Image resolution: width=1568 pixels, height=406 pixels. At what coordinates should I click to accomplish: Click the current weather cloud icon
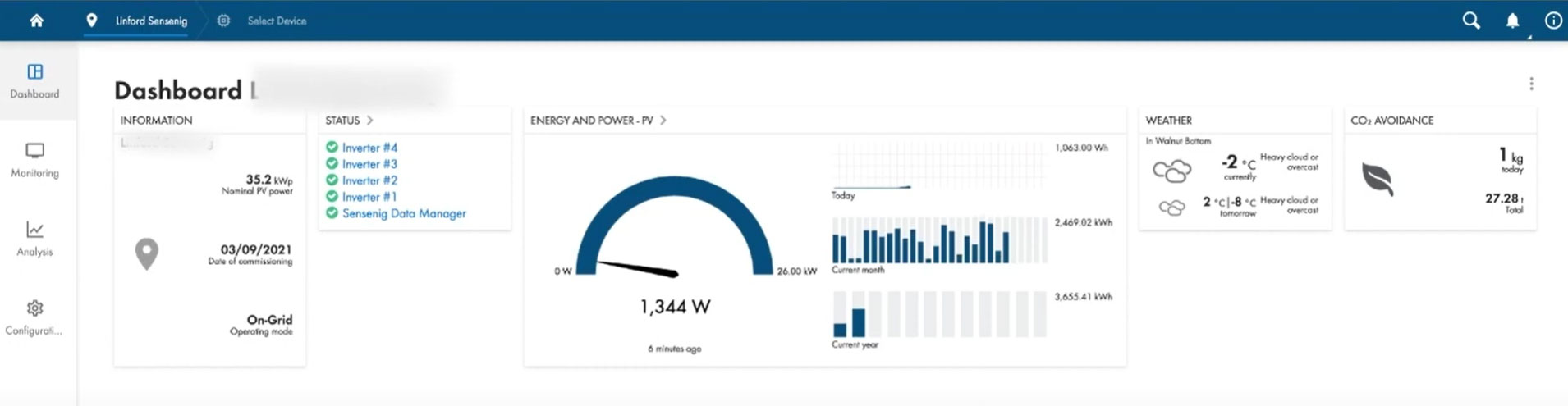point(1171,171)
